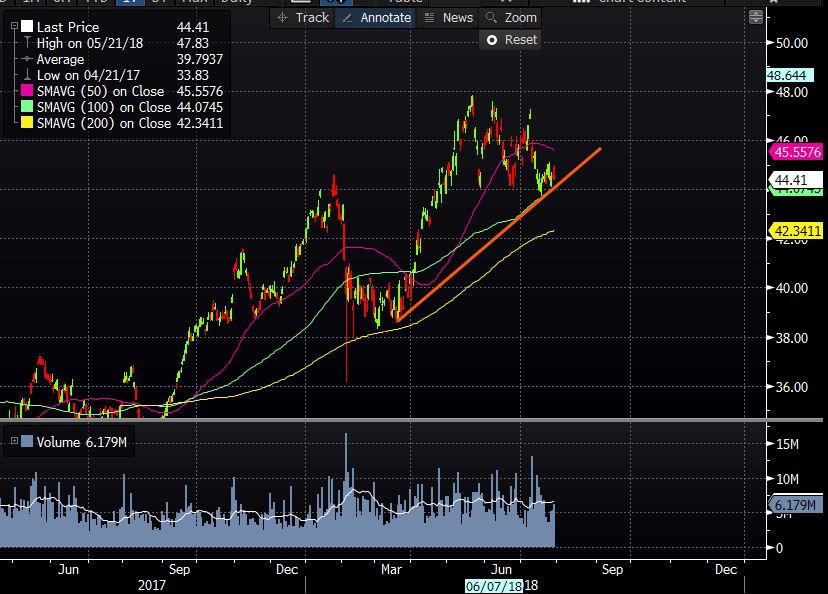This screenshot has width=828, height=594.
Task: Click the News list icon
Action: 429,18
